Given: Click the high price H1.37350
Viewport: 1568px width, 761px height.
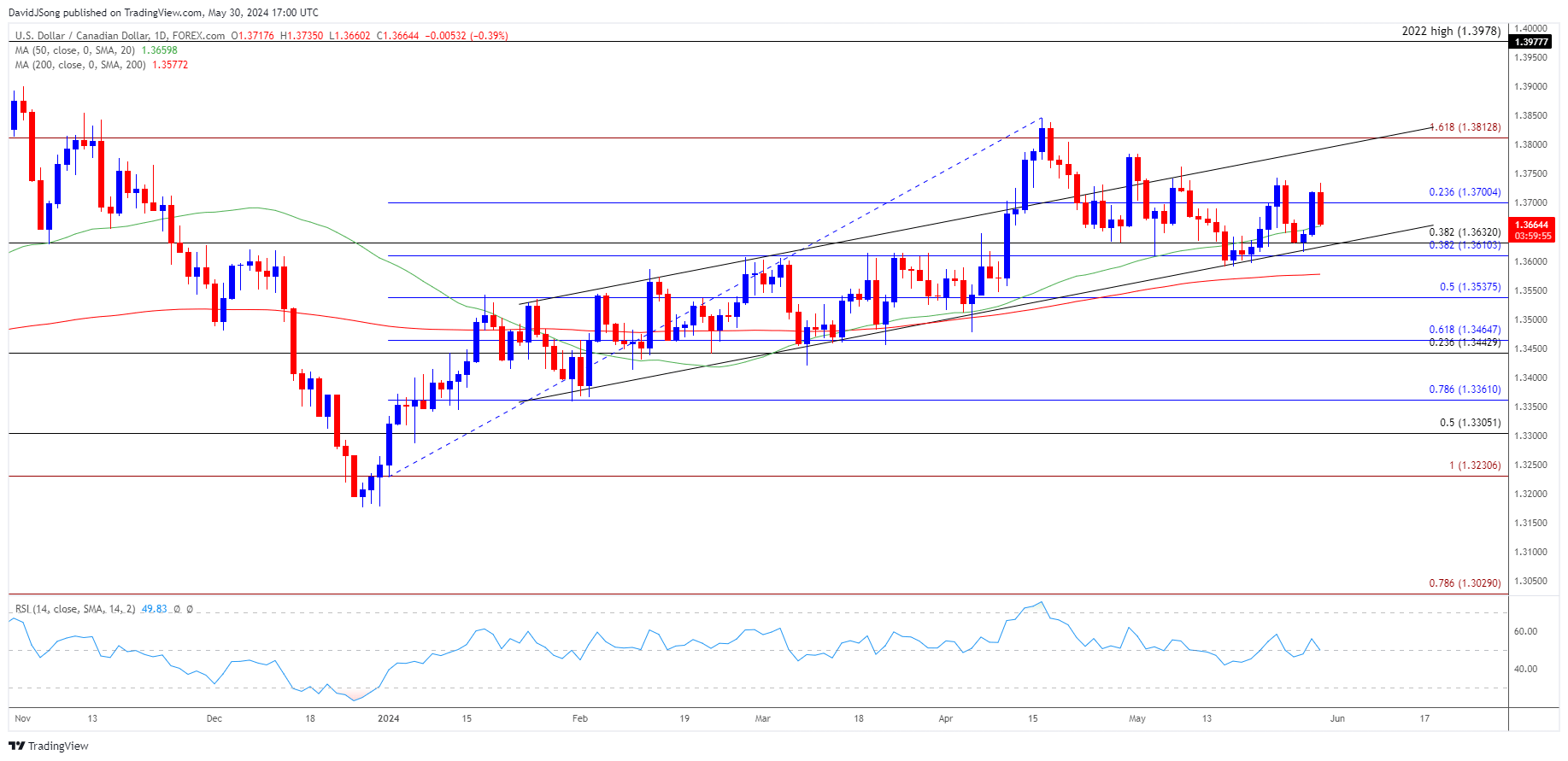Looking at the screenshot, I should 302,36.
